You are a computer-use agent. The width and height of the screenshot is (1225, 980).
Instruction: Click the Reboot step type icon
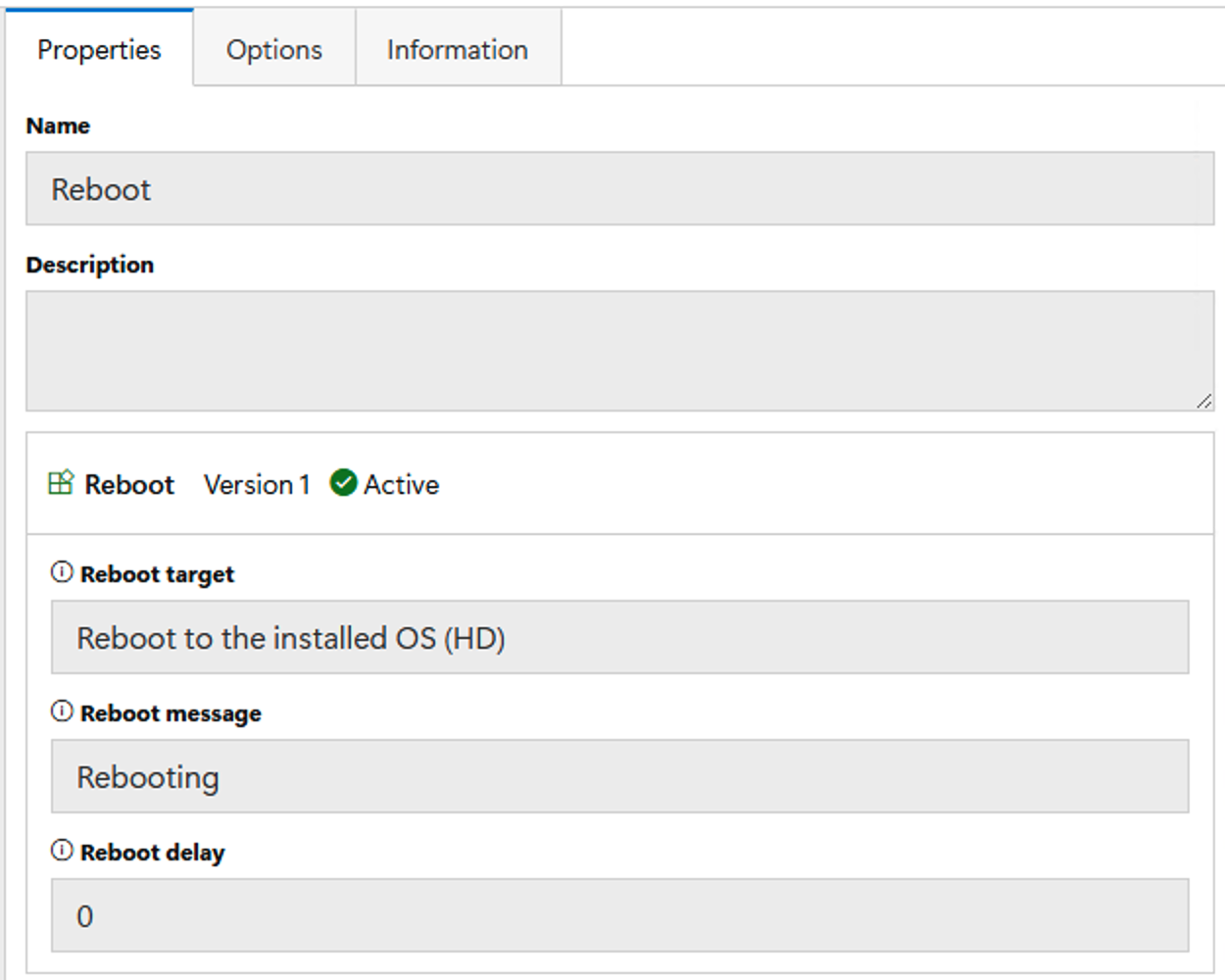pos(61,482)
